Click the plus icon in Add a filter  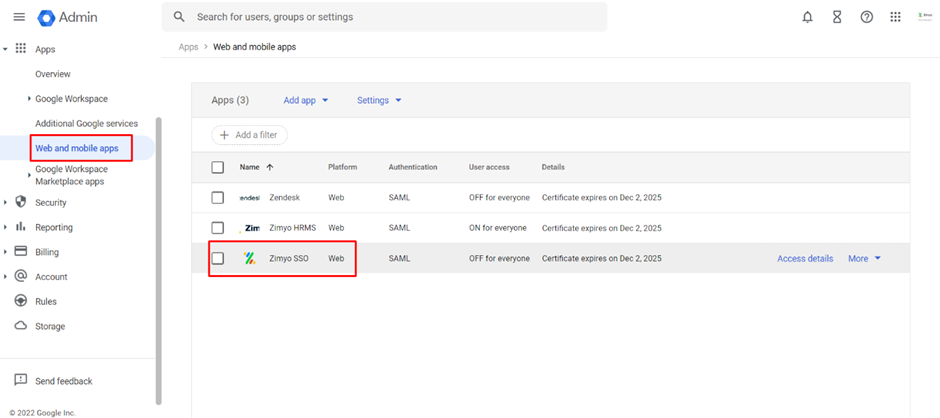coord(225,135)
